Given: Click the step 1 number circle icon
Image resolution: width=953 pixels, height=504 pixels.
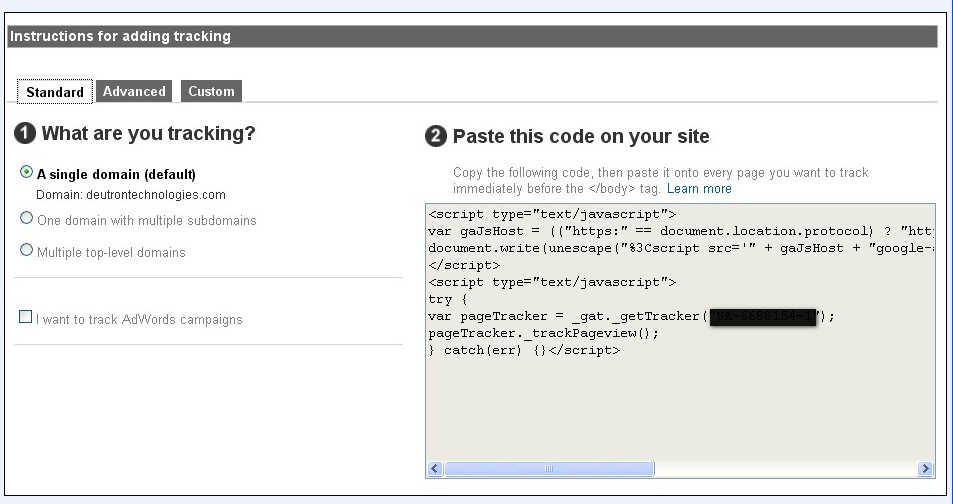Looking at the screenshot, I should pyautogui.click(x=25, y=133).
